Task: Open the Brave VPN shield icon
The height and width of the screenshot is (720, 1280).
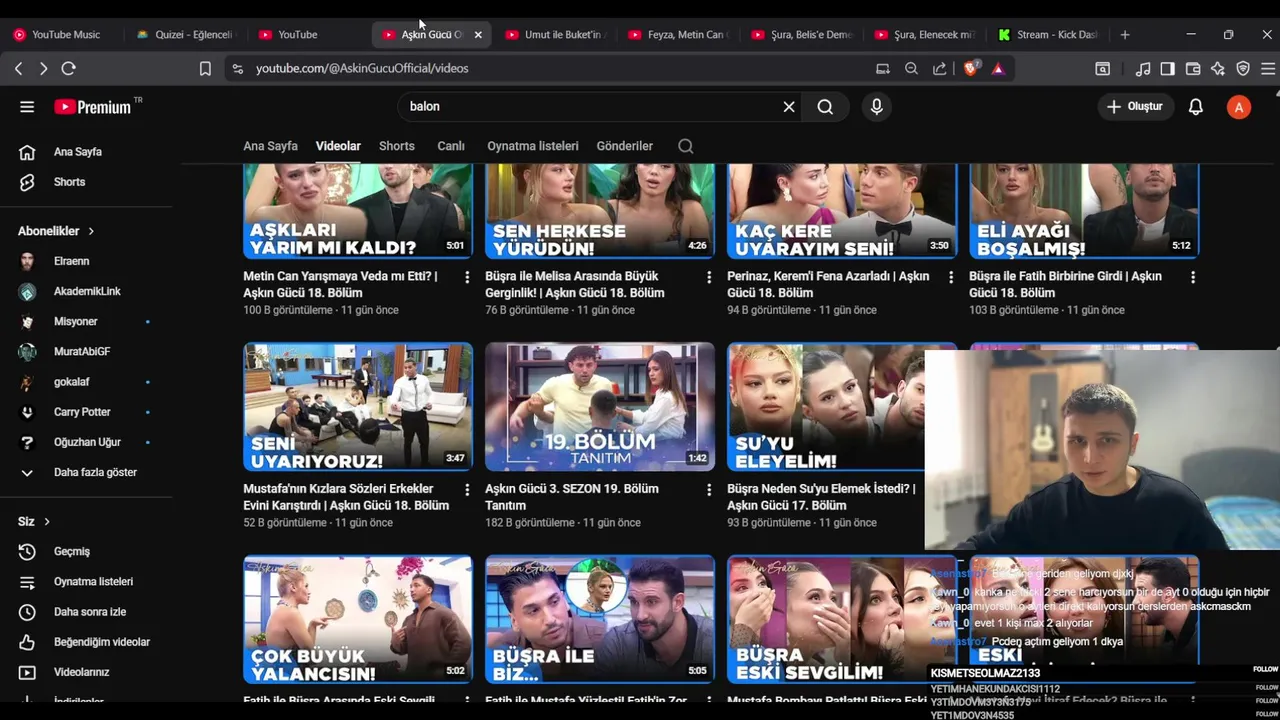Action: click(1243, 68)
